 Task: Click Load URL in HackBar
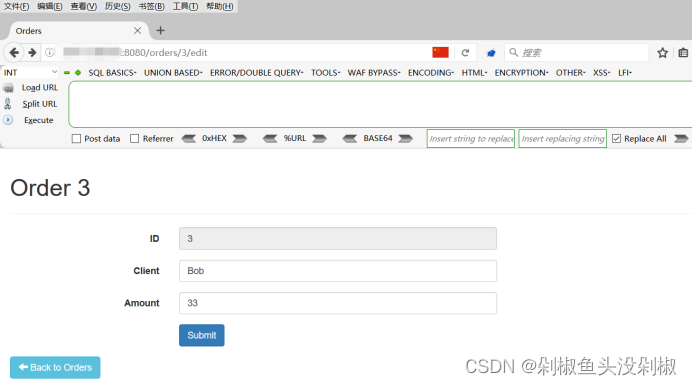coord(40,88)
